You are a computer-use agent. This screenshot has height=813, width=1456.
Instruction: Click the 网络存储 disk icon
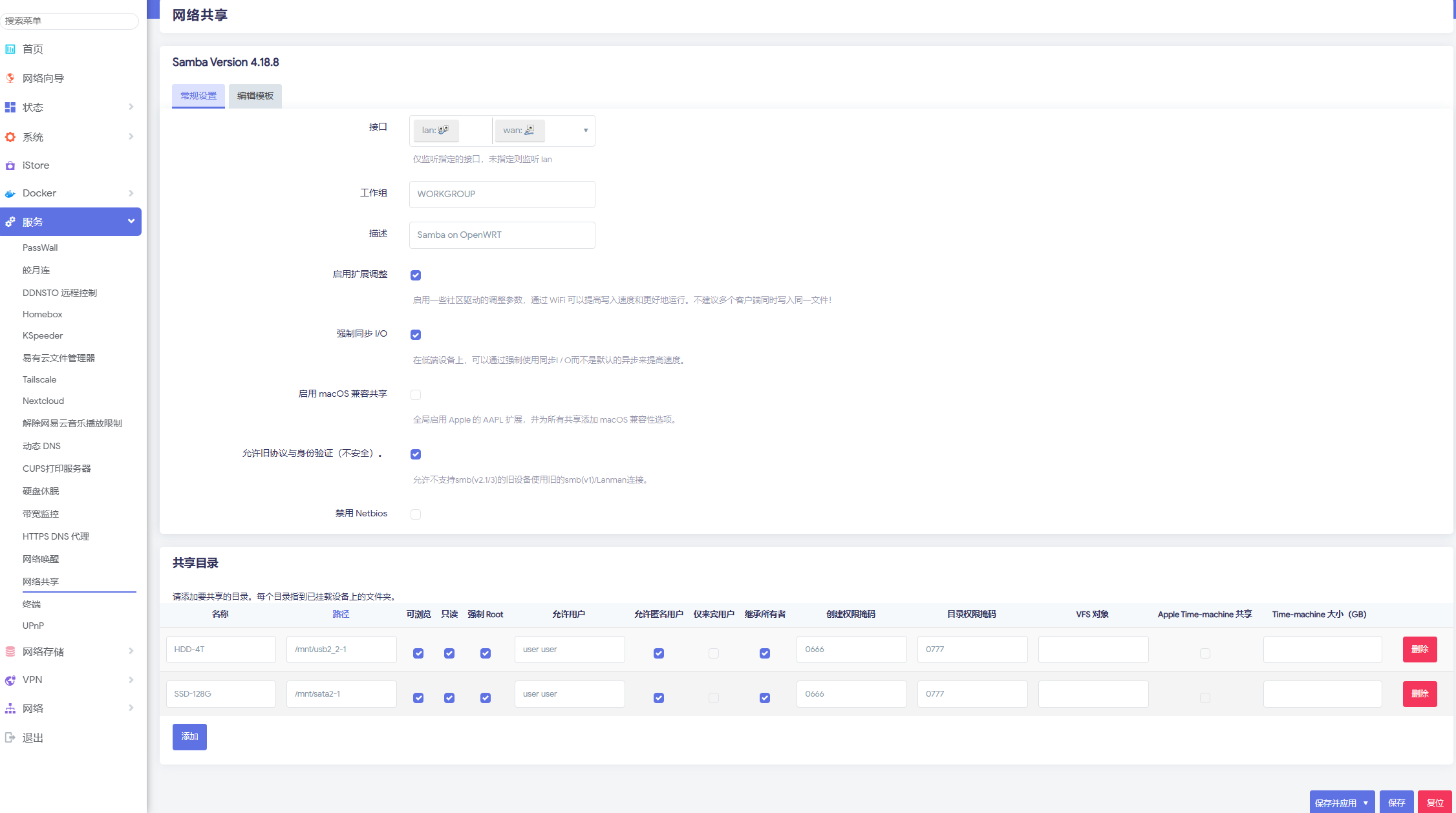[10, 651]
